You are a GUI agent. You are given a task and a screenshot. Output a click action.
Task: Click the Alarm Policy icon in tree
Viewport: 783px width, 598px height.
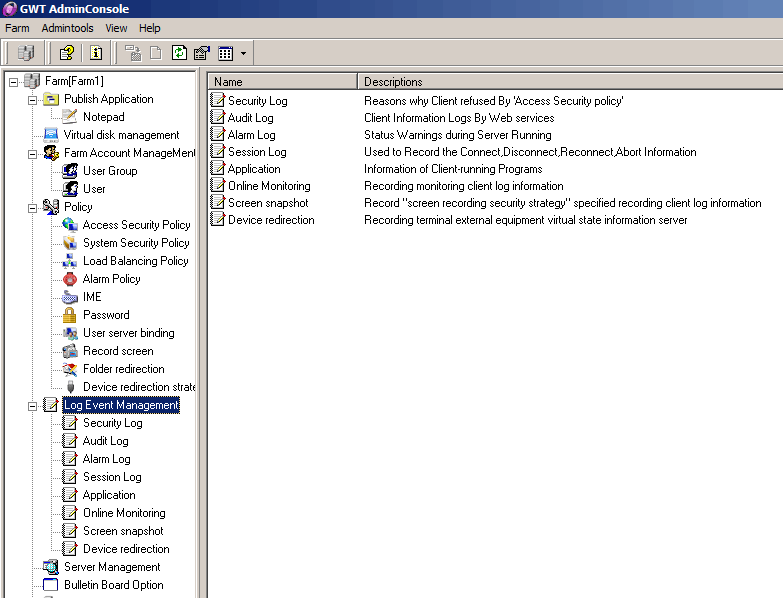(70, 279)
